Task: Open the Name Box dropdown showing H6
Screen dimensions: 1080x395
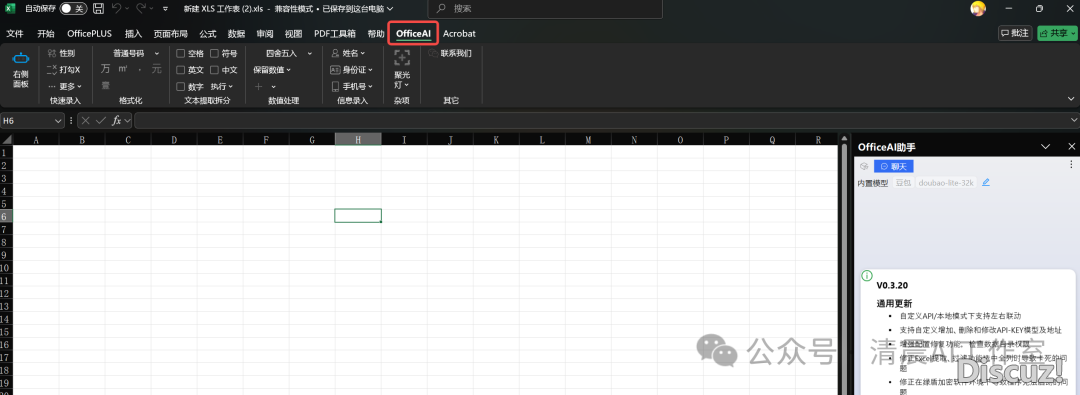Action: click(58, 120)
